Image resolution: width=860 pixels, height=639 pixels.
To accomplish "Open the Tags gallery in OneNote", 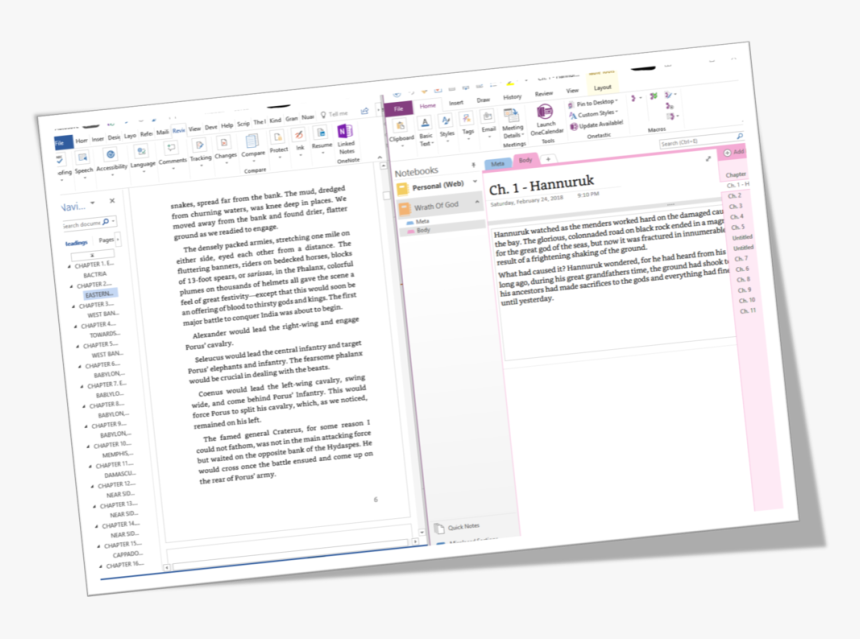I will point(466,117).
